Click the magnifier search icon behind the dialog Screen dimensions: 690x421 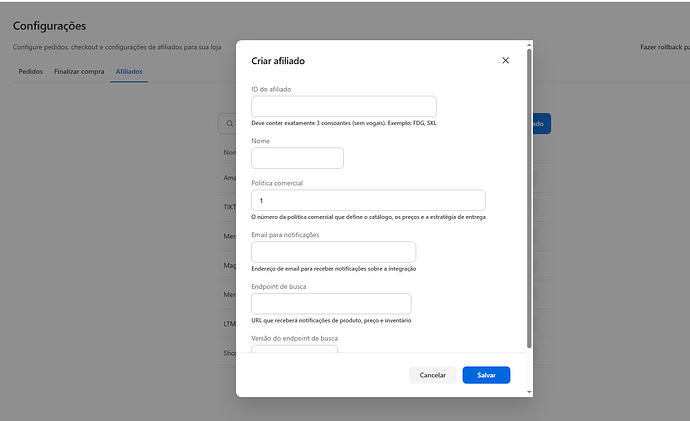coord(230,124)
